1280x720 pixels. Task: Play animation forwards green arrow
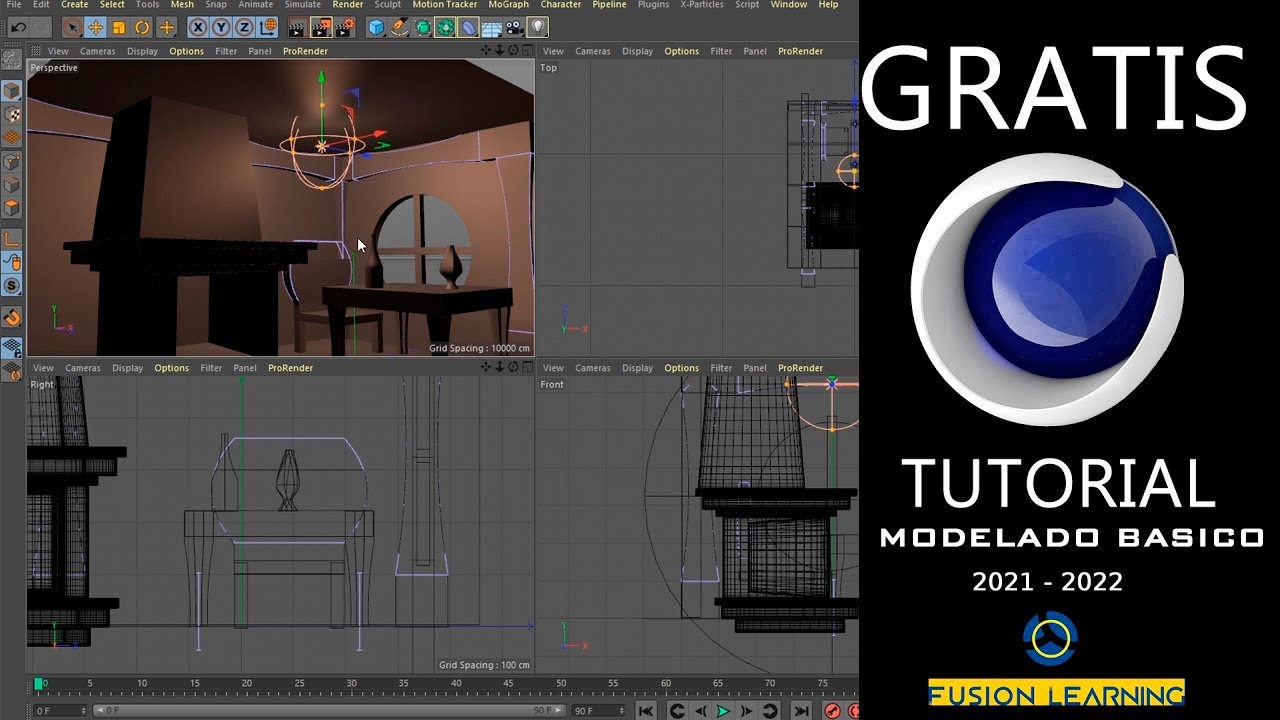pos(723,711)
